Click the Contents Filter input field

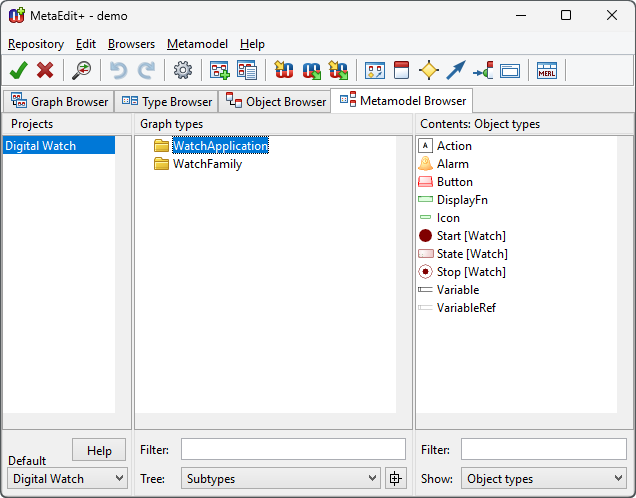[x=544, y=449]
